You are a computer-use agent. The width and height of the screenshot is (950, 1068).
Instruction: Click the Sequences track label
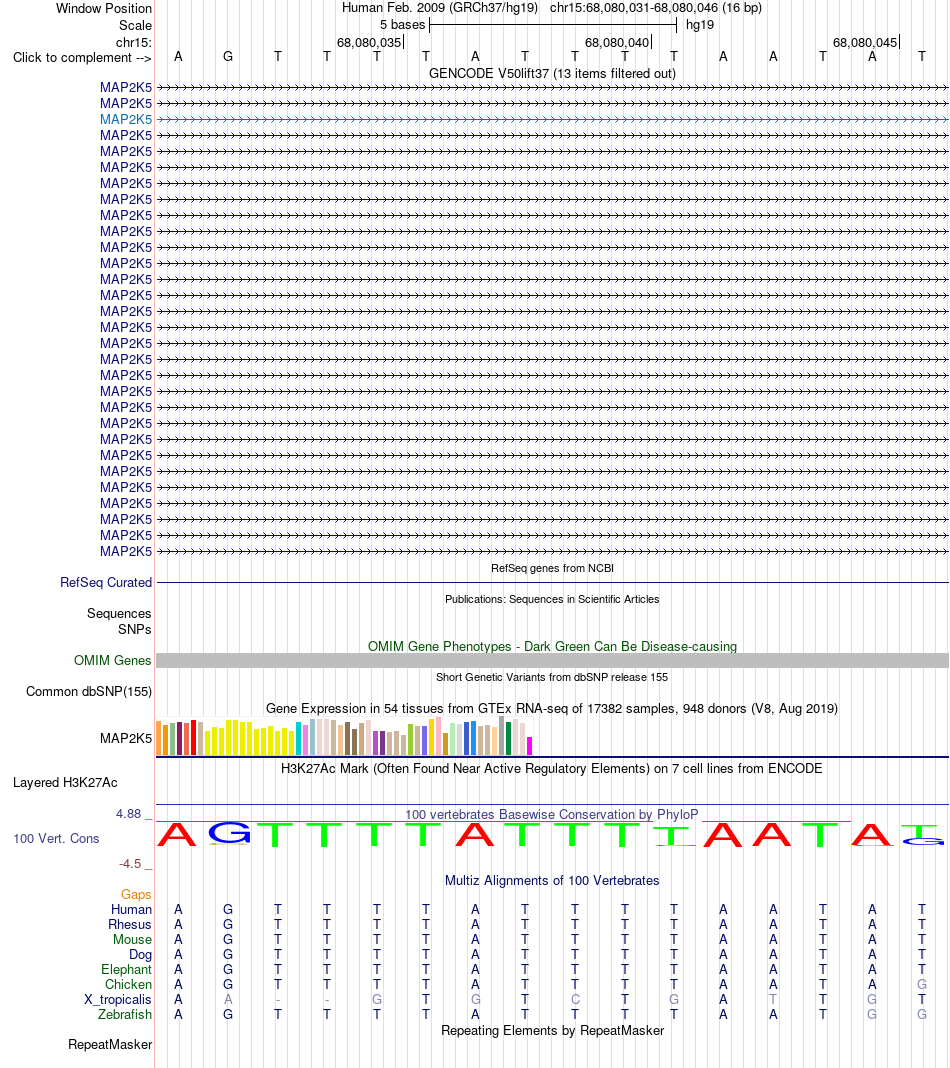point(119,614)
